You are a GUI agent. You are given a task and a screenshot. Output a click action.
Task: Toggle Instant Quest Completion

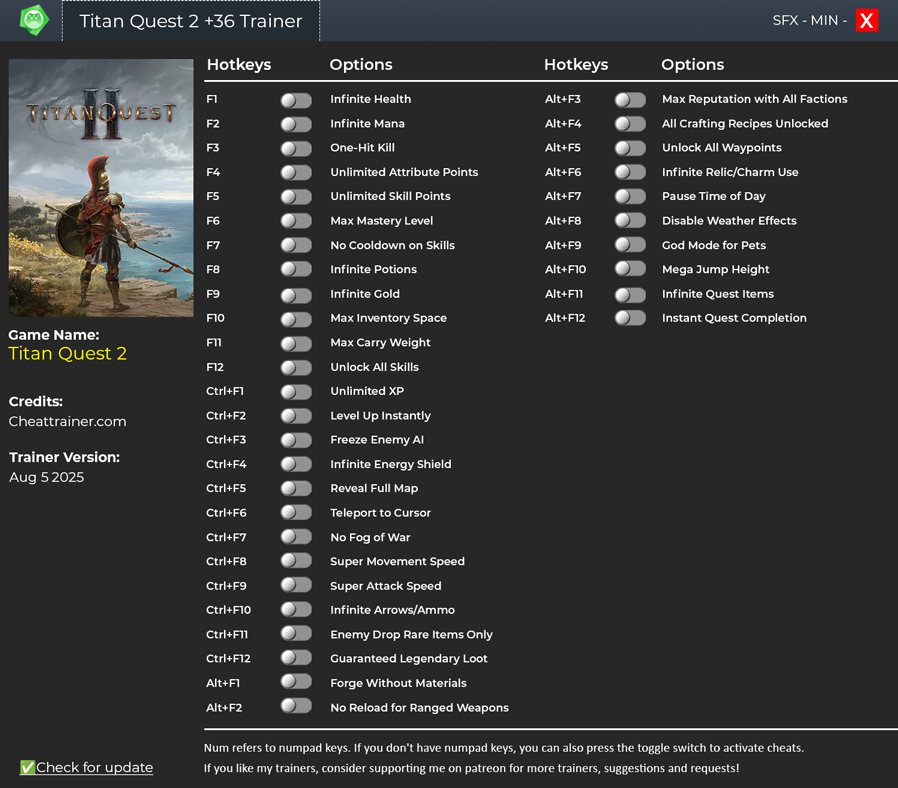click(630, 318)
